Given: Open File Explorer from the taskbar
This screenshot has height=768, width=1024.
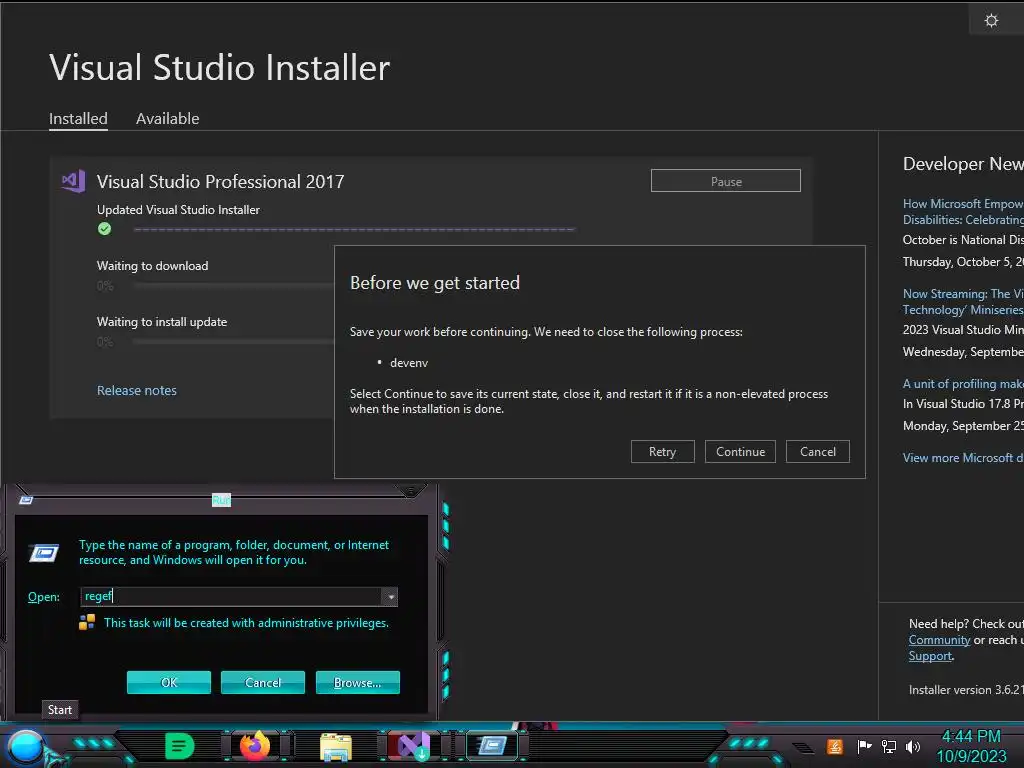Looking at the screenshot, I should coord(336,746).
